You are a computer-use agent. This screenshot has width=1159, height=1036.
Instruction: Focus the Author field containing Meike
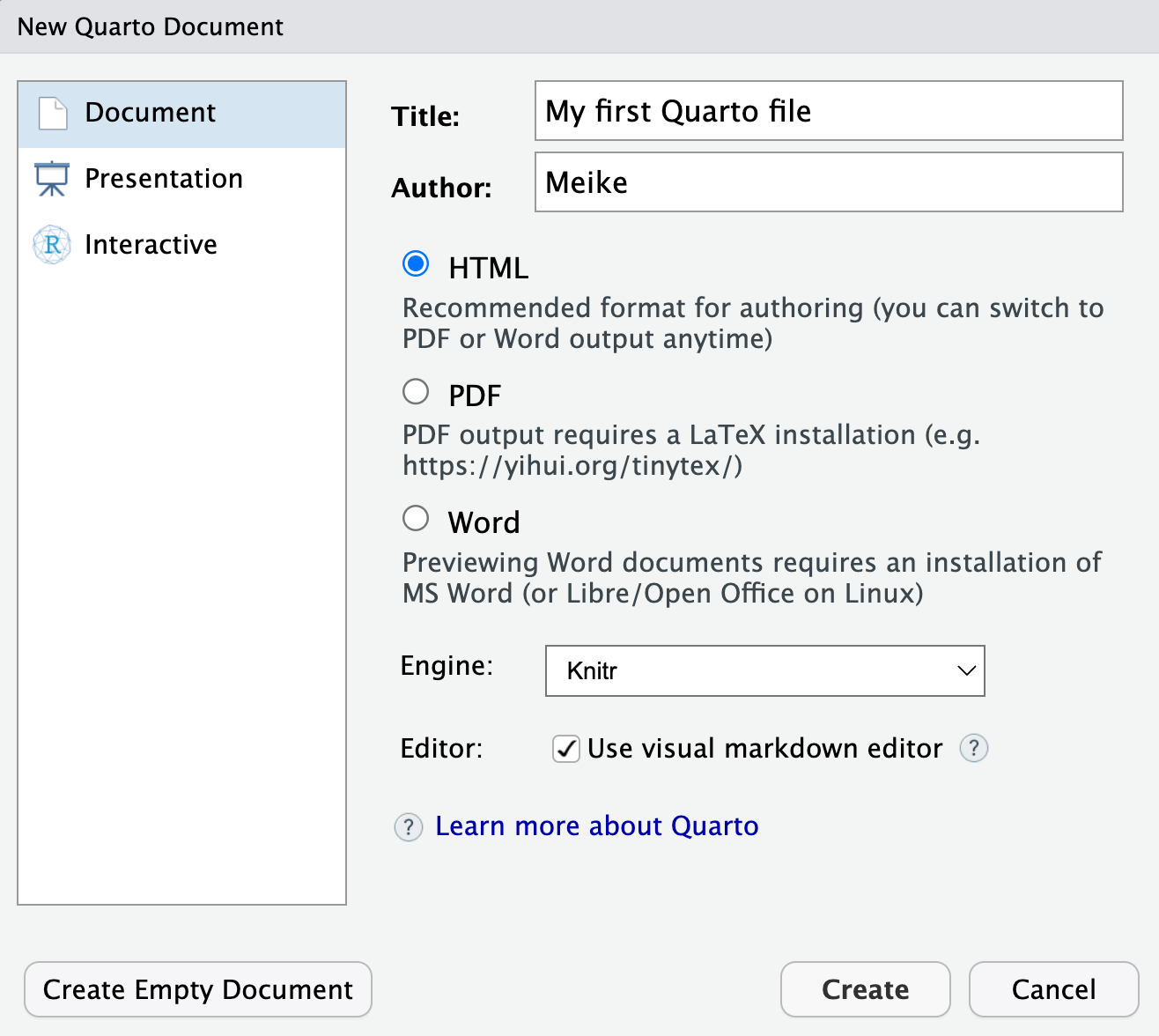[828, 182]
